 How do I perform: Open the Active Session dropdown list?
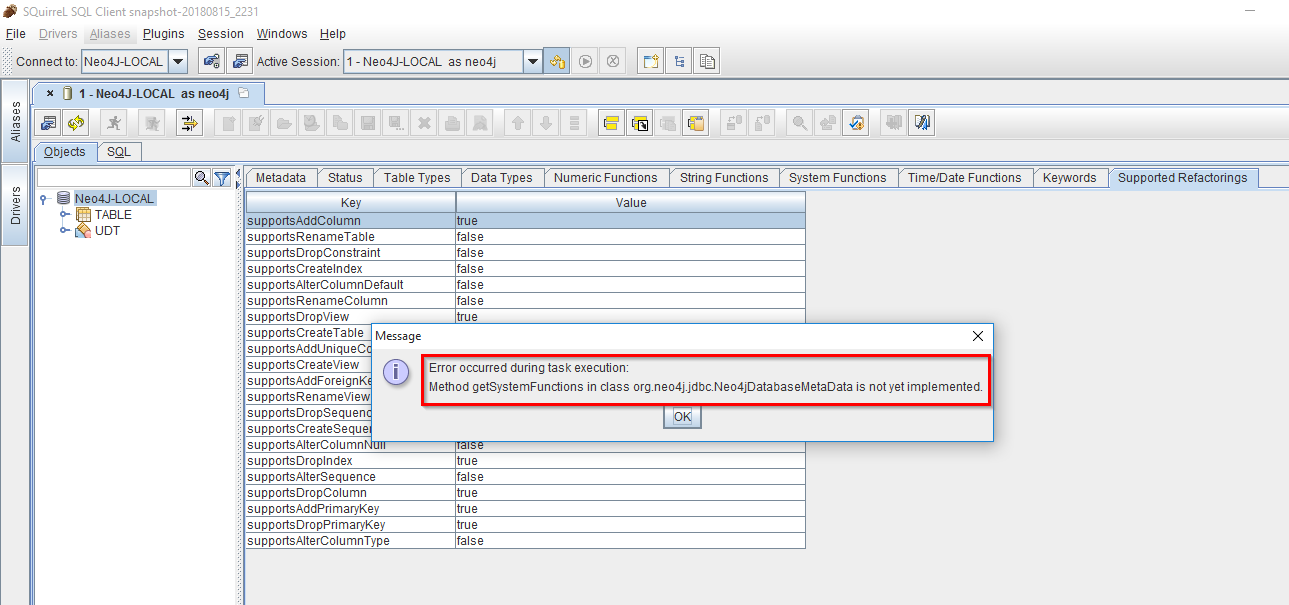(x=533, y=61)
